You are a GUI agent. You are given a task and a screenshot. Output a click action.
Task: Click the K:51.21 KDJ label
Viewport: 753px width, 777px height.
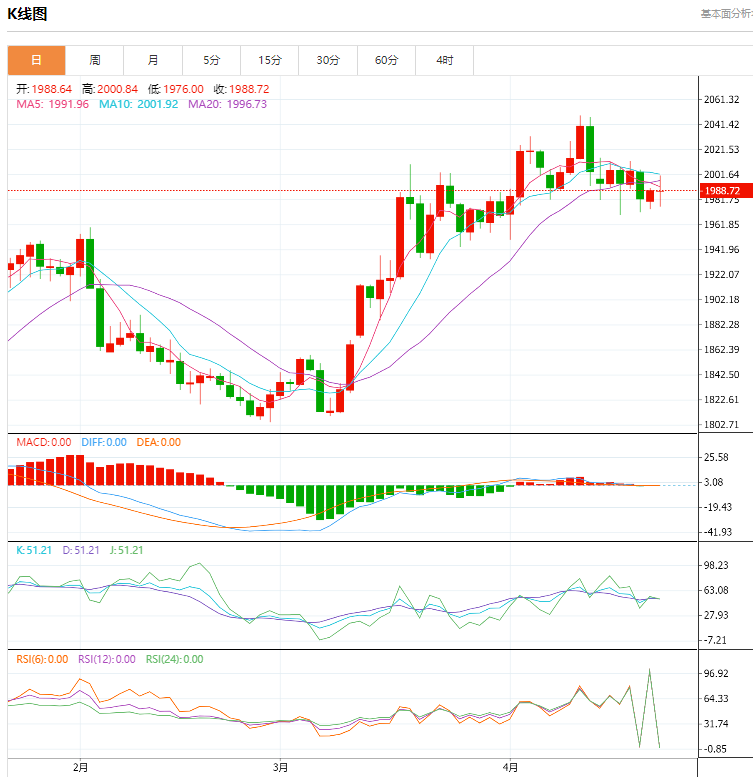tap(34, 550)
